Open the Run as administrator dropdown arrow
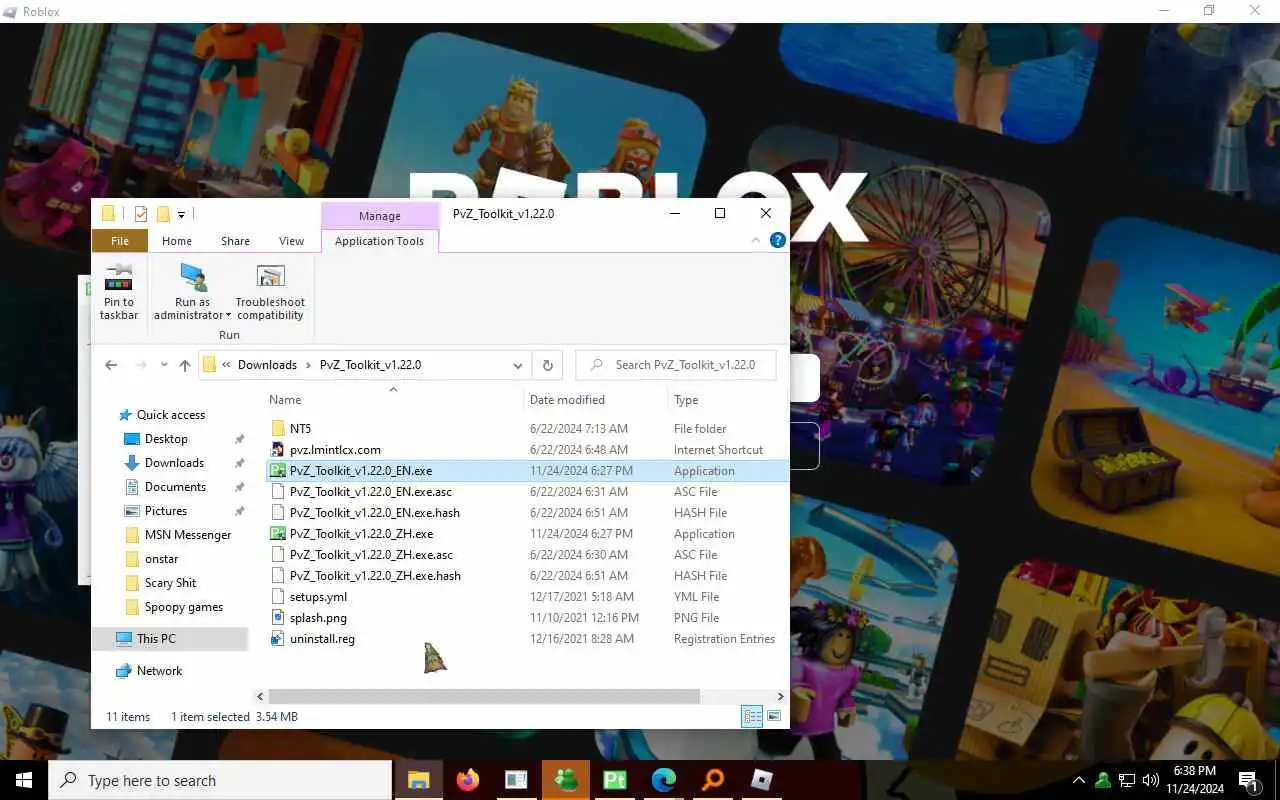Screen dimensions: 1280x800 228,316
